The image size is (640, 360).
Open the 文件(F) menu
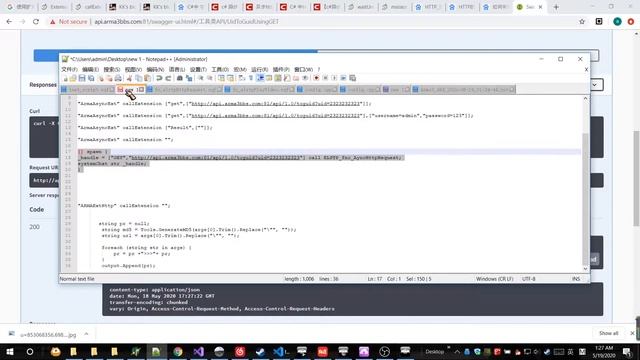click(x=69, y=69)
